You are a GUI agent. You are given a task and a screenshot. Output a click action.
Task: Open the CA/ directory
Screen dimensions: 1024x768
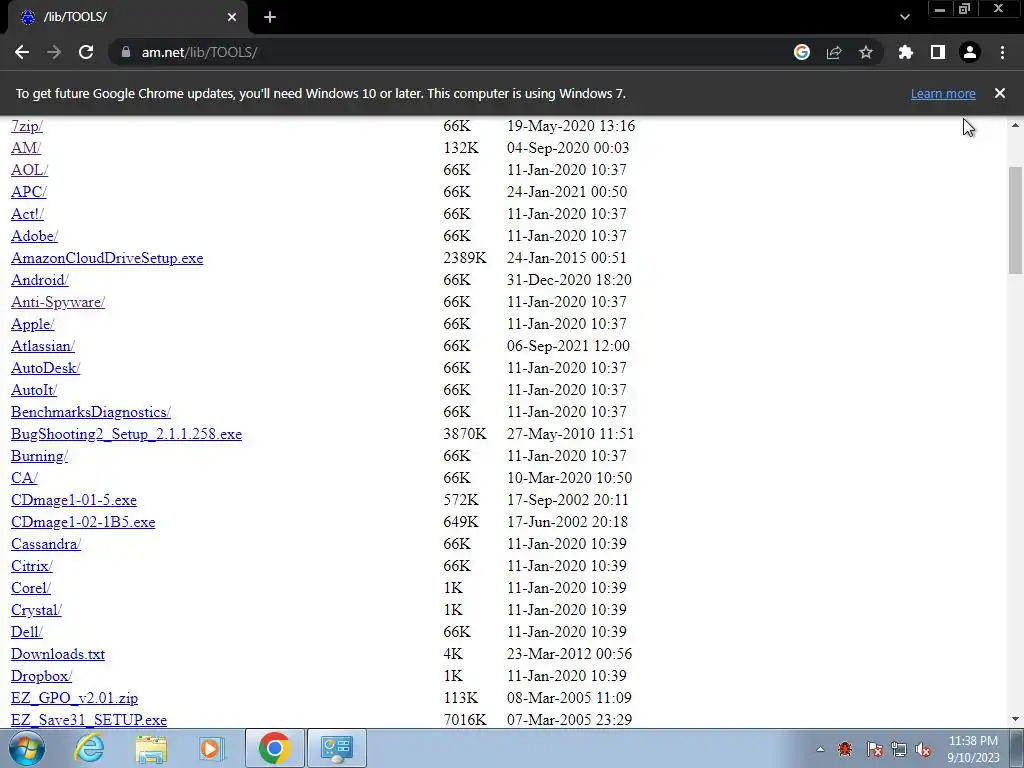[x=24, y=478]
